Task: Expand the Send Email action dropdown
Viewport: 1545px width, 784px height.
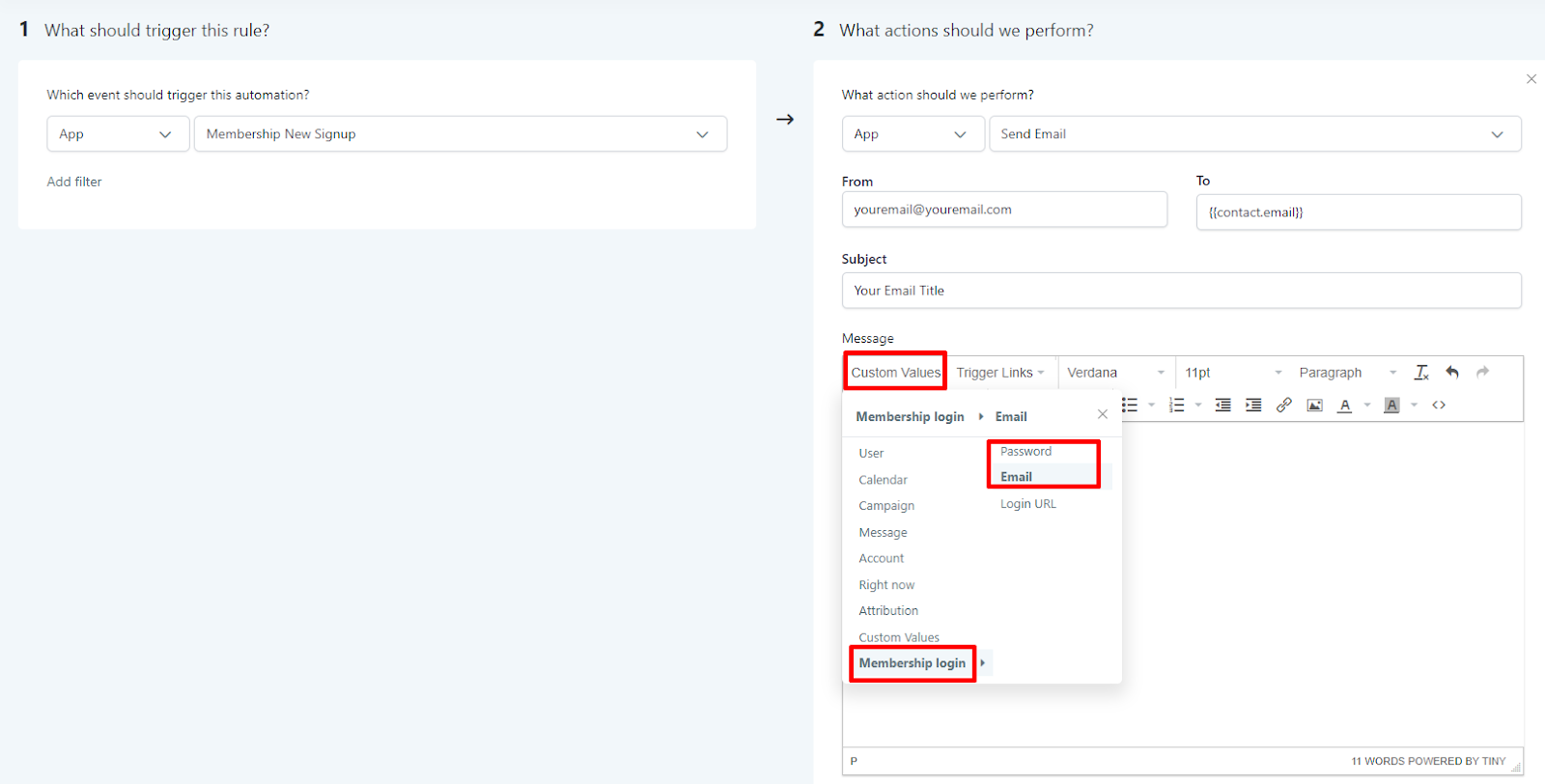Action: tap(1253, 134)
